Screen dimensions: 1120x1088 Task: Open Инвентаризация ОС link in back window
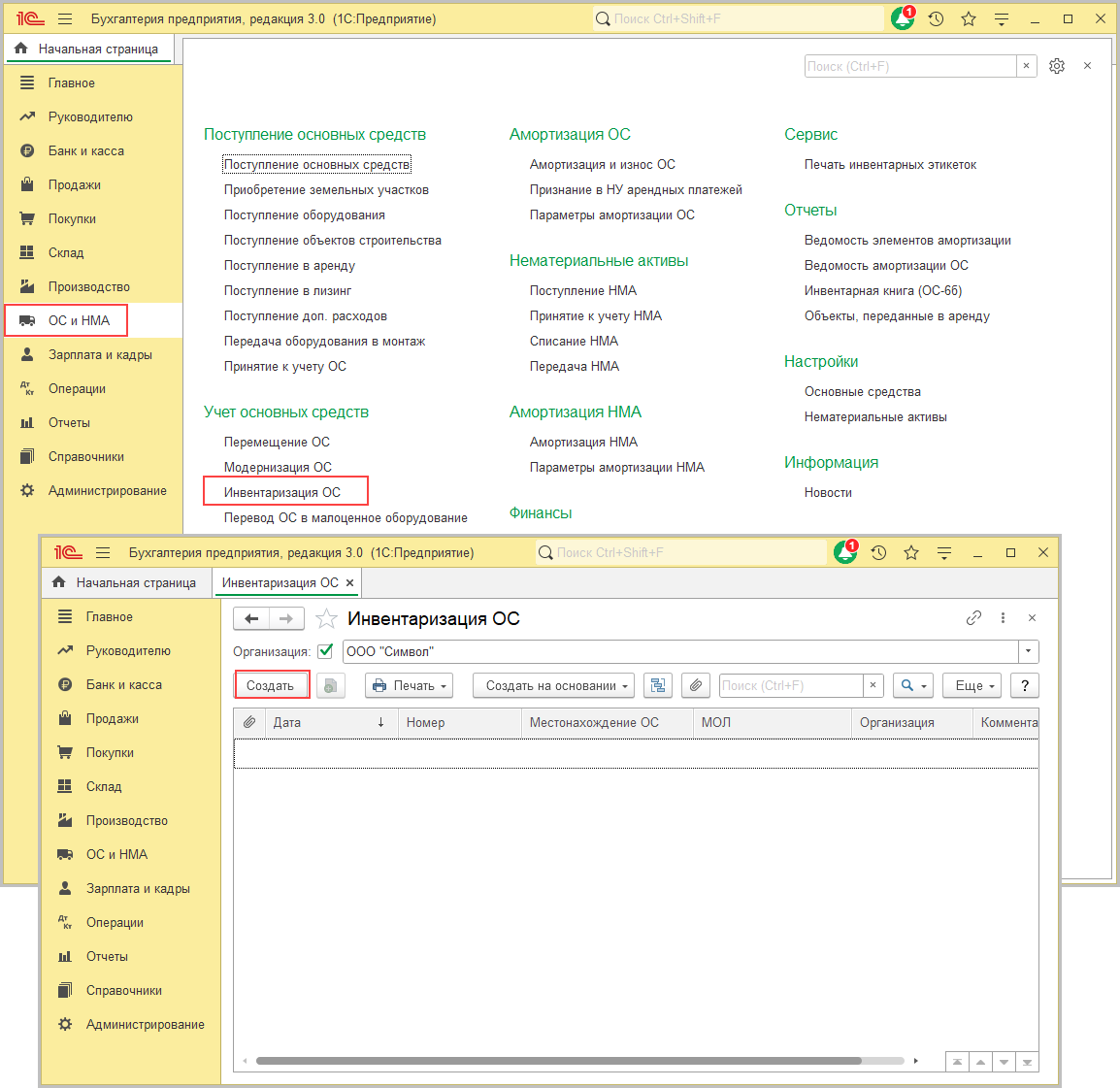point(282,492)
